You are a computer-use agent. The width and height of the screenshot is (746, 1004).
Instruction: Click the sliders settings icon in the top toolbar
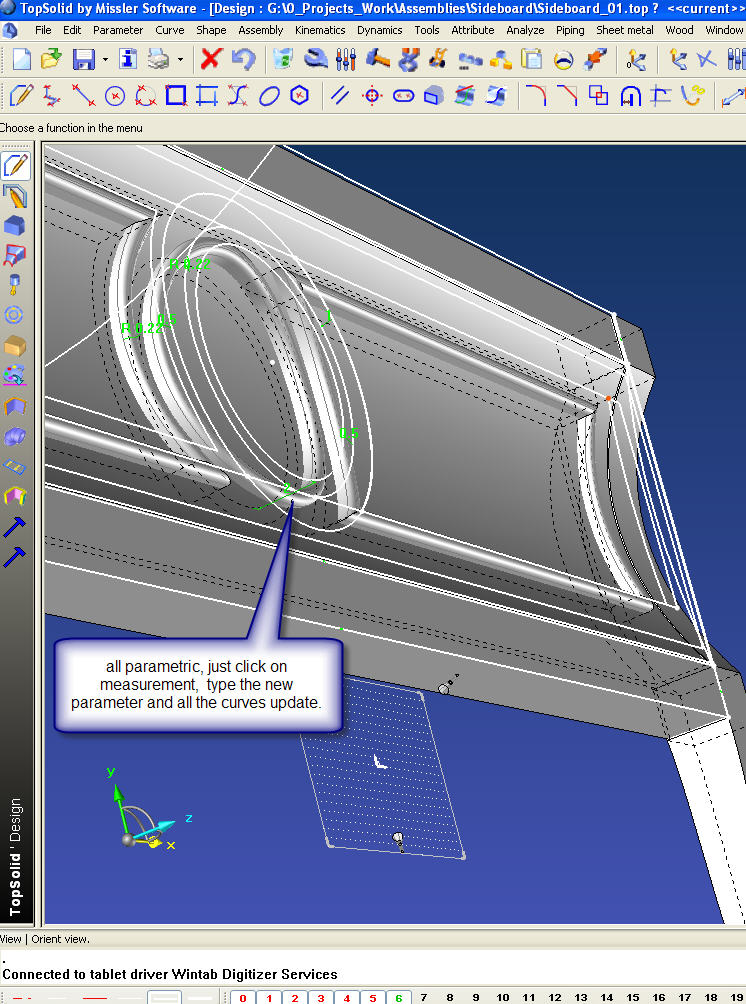346,60
